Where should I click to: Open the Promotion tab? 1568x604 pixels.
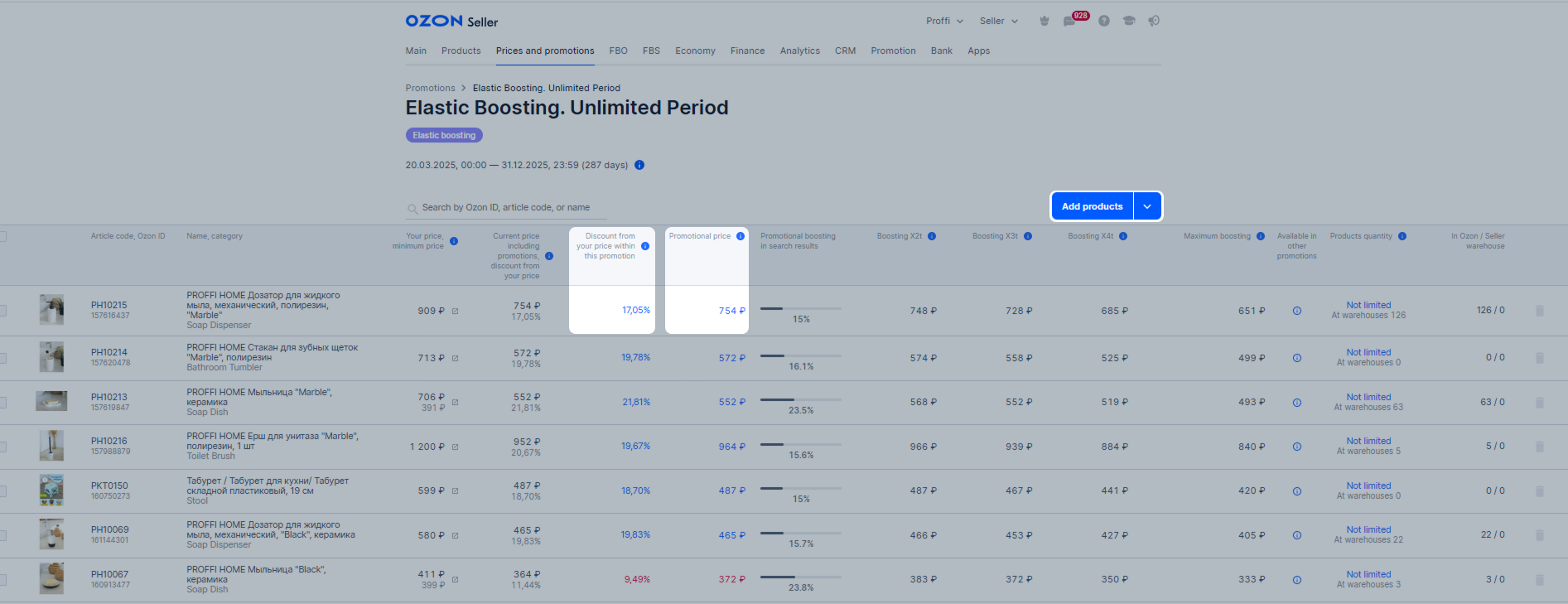coord(893,51)
